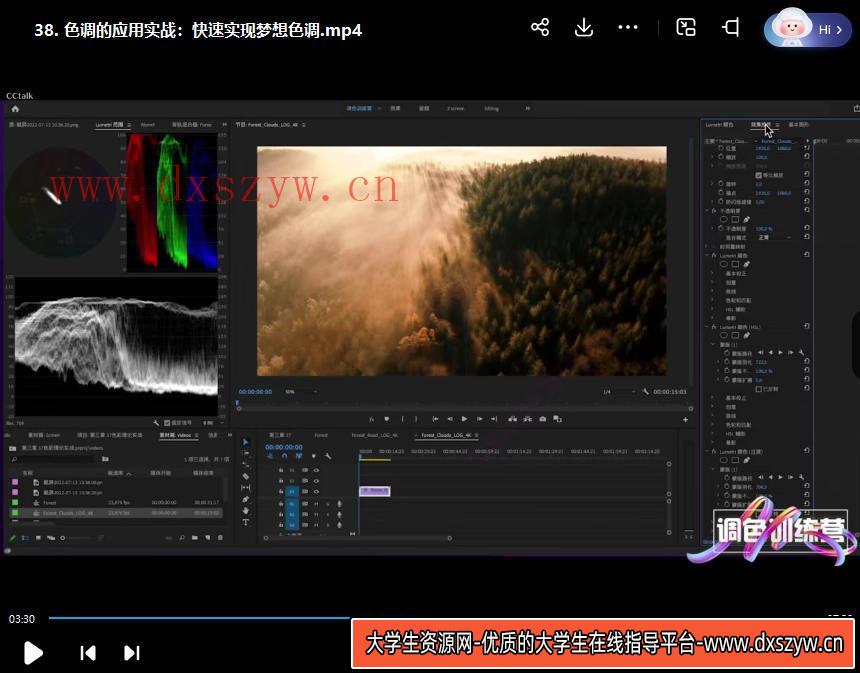Toggle the mask inverted checkbox in Lumetri HSL
Viewport: 860px width, 673px height.
759,389
